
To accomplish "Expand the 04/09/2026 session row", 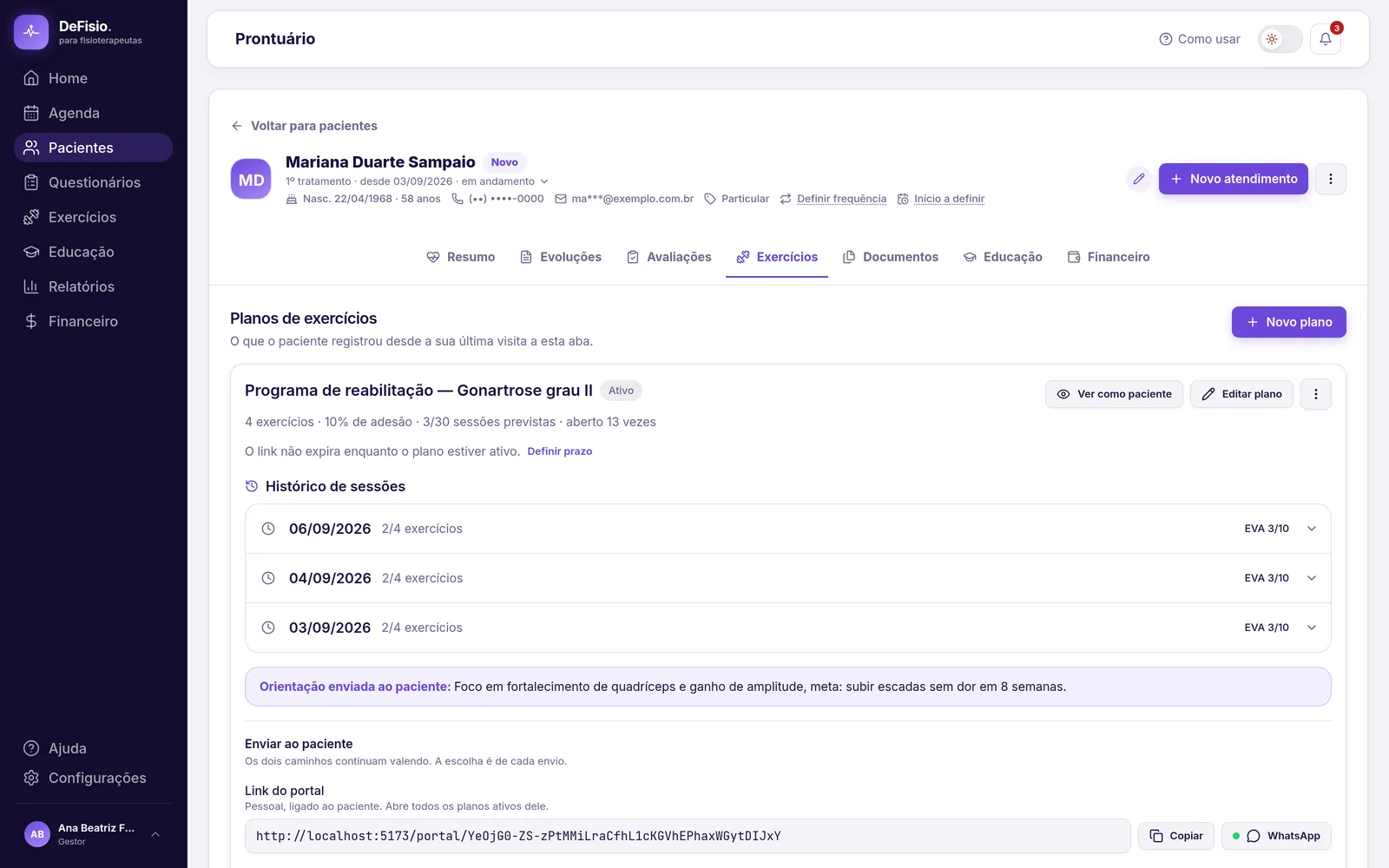I will [x=788, y=578].
